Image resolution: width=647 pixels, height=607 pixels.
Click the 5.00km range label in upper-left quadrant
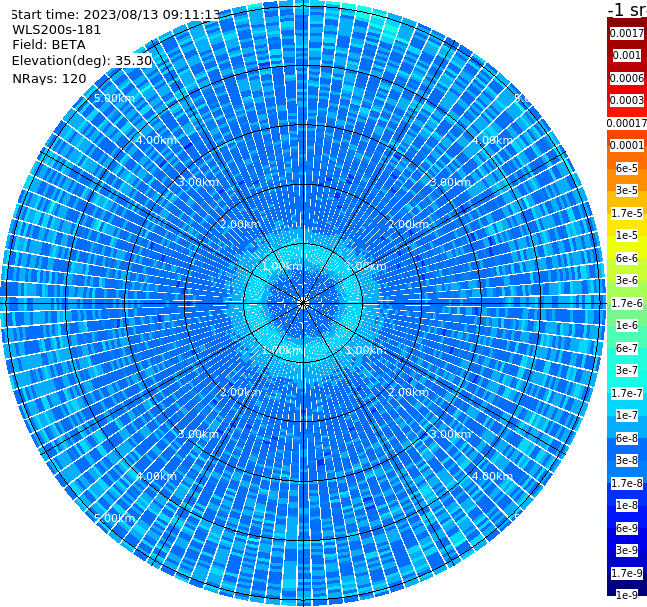tap(114, 99)
